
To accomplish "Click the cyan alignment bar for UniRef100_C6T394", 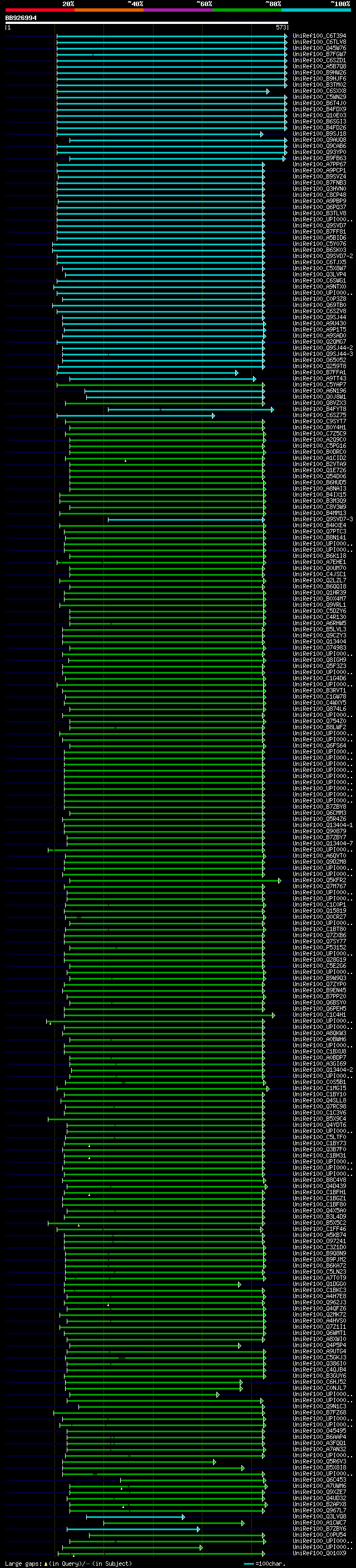I will (172, 36).
